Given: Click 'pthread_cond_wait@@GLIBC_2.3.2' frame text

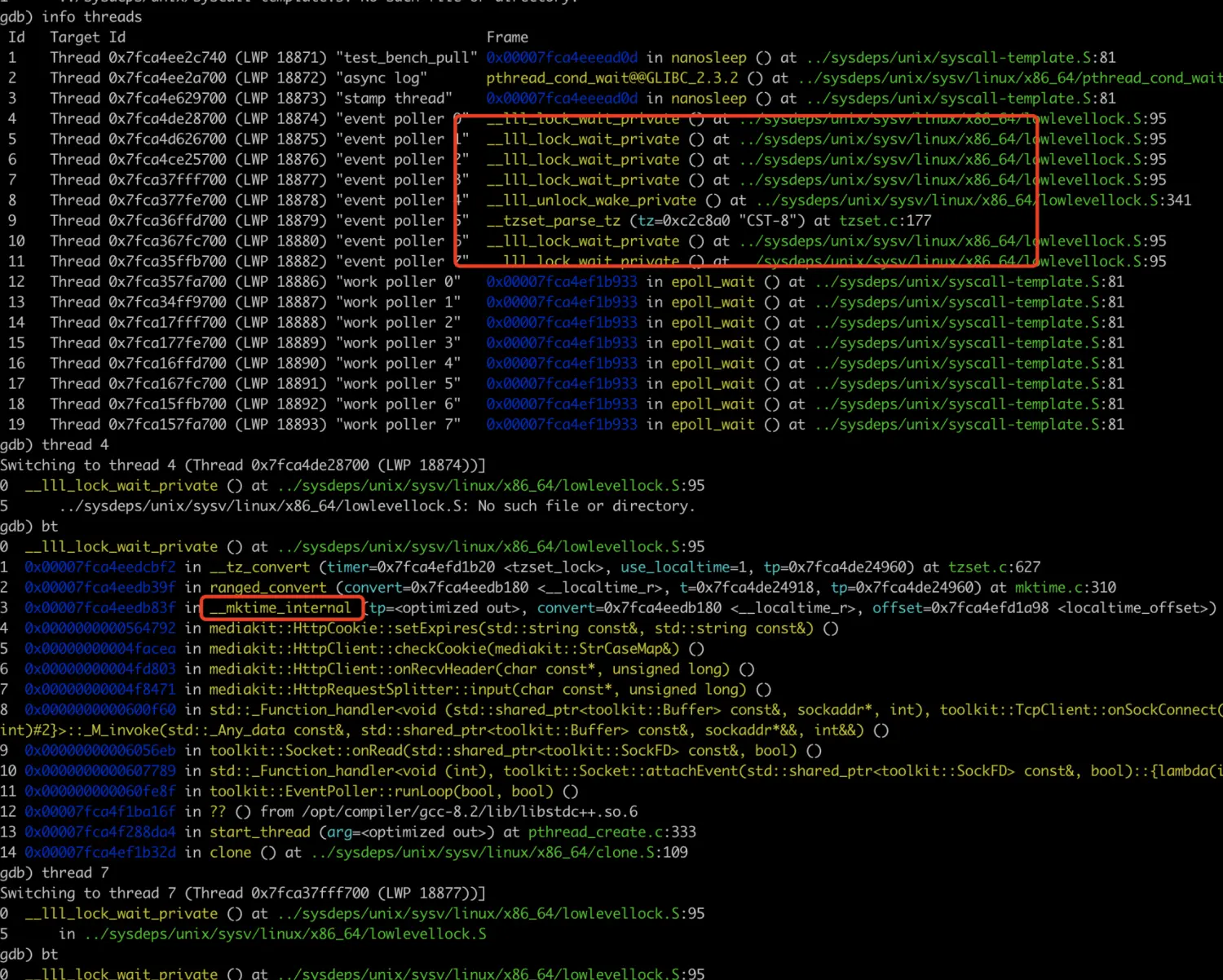Looking at the screenshot, I should tap(612, 77).
